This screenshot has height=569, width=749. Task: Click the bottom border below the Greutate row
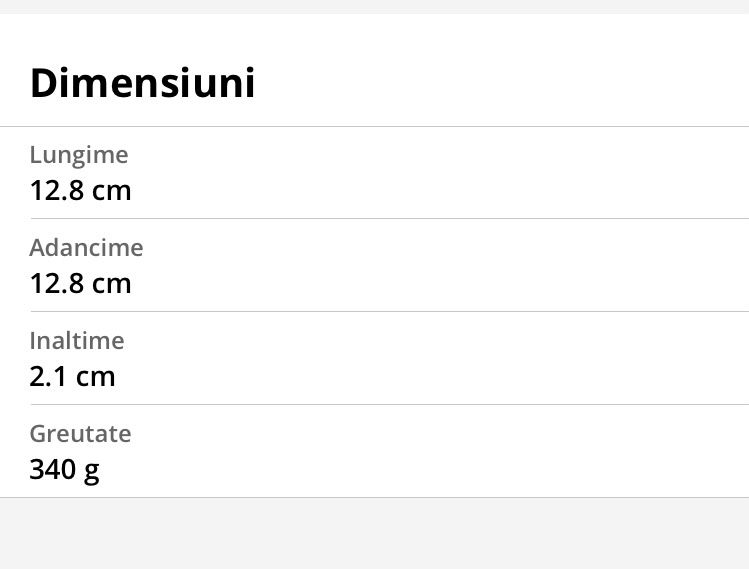tap(374, 497)
